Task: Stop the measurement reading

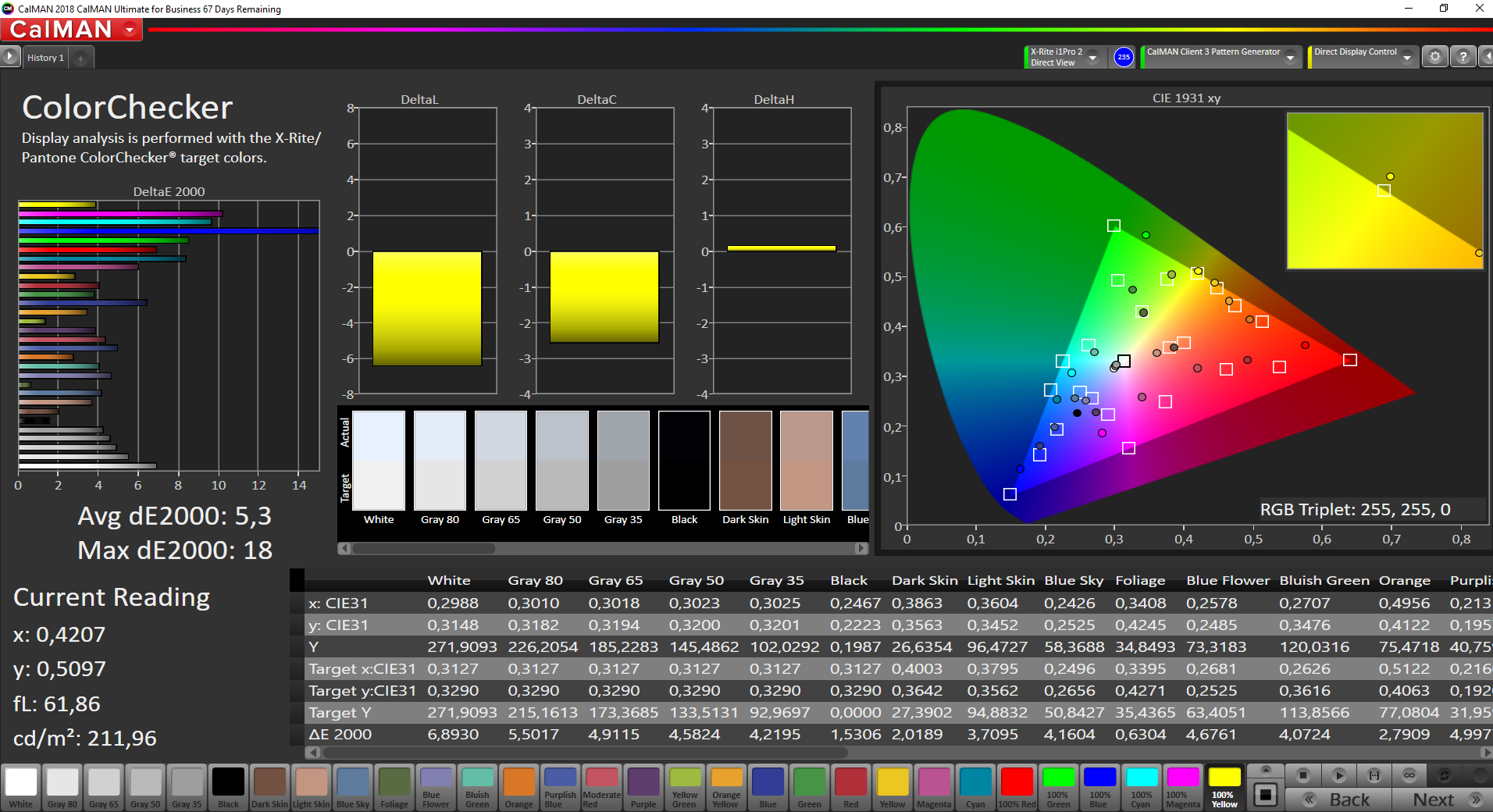Action: pyautogui.click(x=1302, y=775)
